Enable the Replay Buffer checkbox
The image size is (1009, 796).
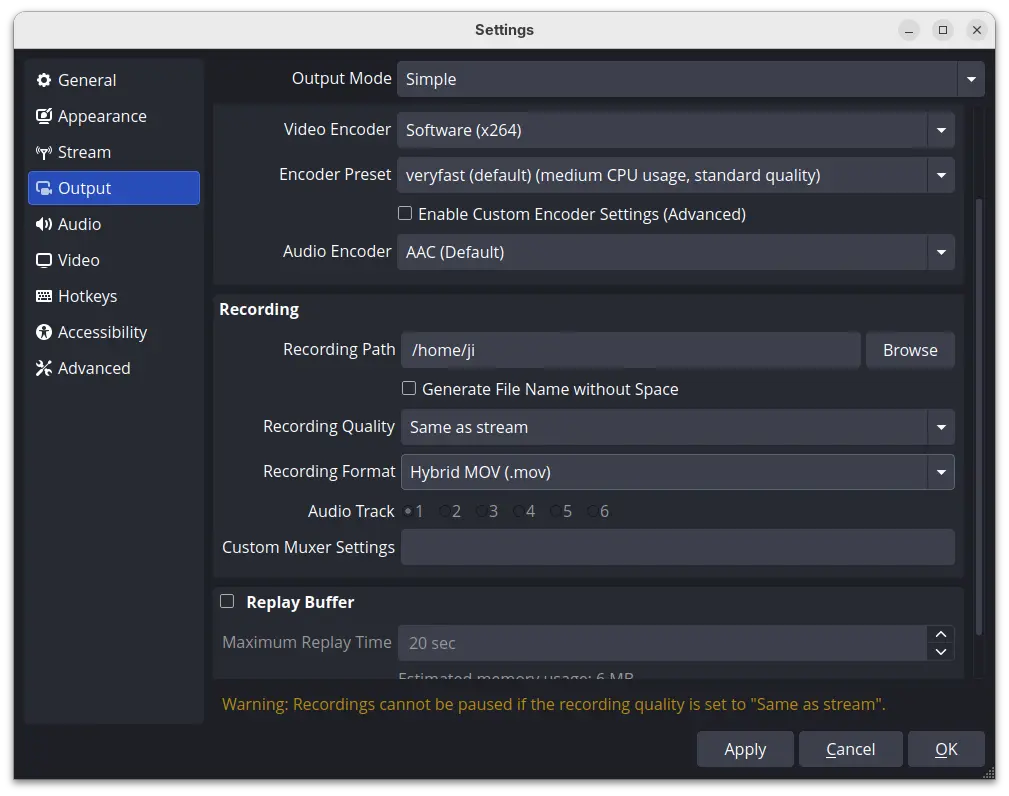[227, 601]
